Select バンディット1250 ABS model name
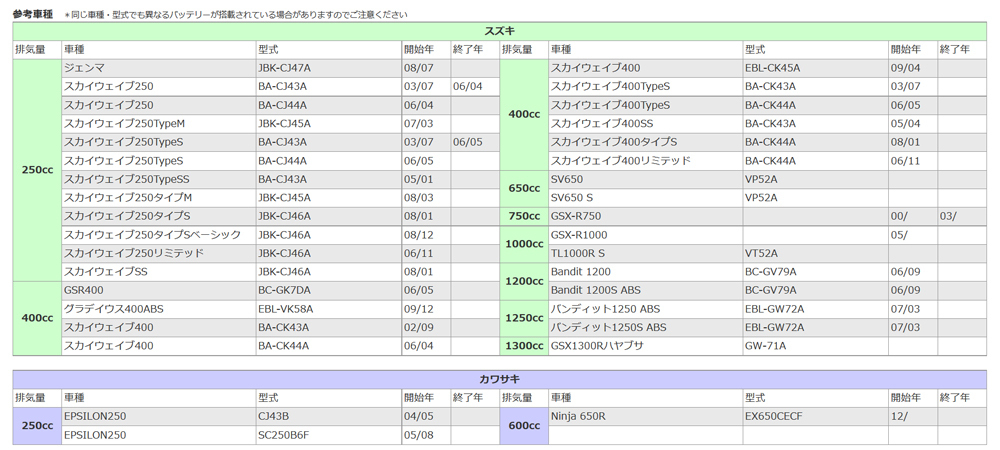The width and height of the screenshot is (1000, 450). coord(605,310)
